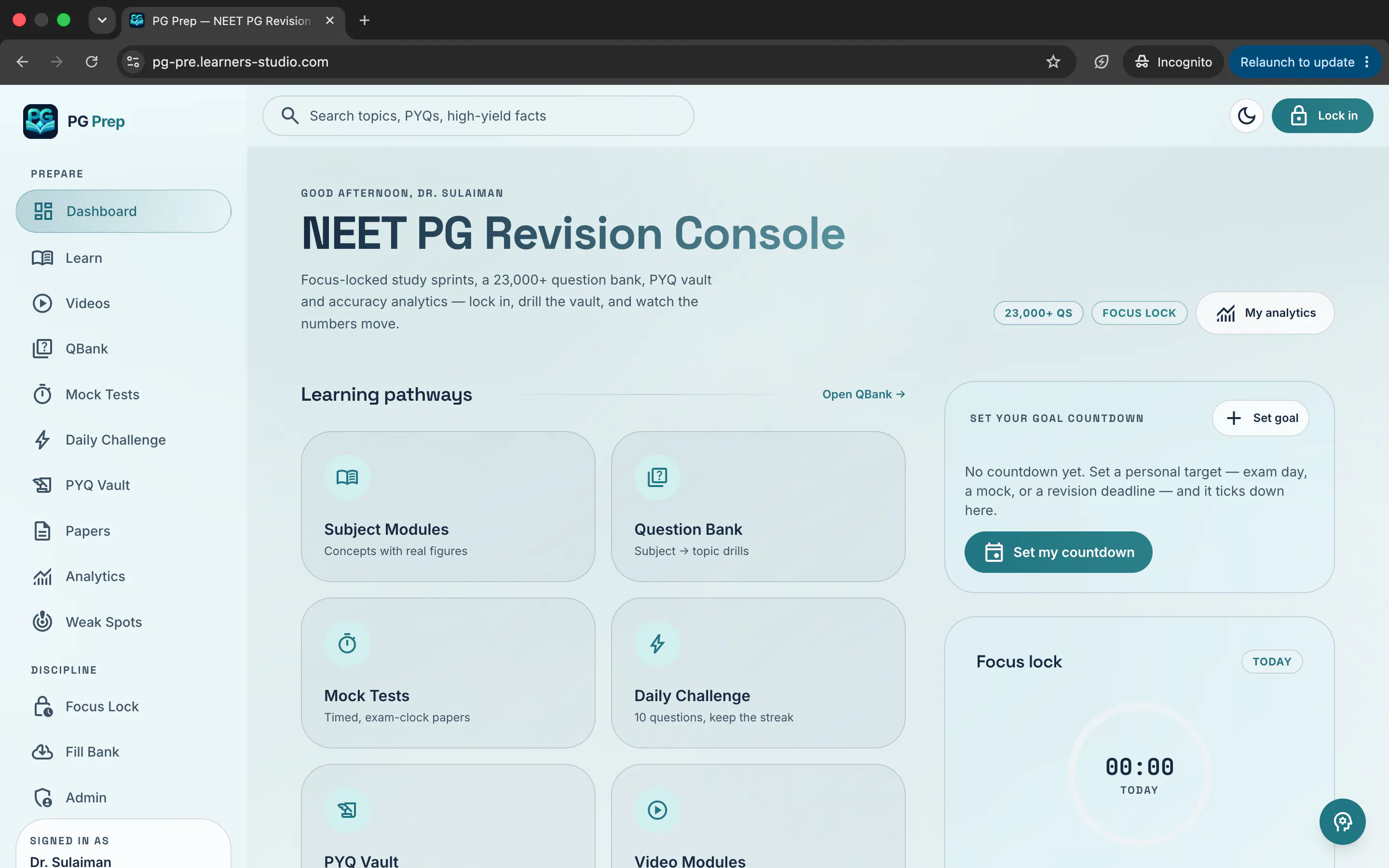This screenshot has height=868, width=1389.
Task: Focus the search topics input field
Action: point(478,116)
